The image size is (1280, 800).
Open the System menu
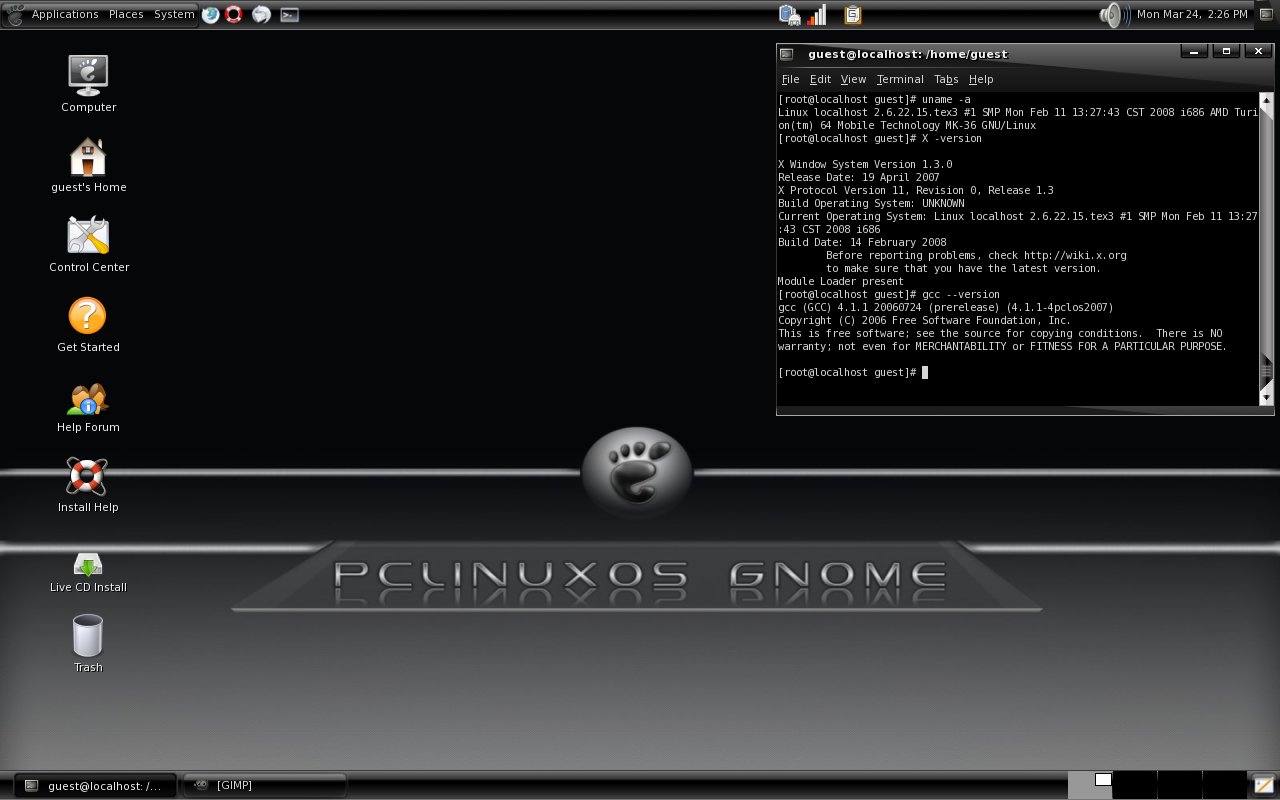pyautogui.click(x=174, y=14)
